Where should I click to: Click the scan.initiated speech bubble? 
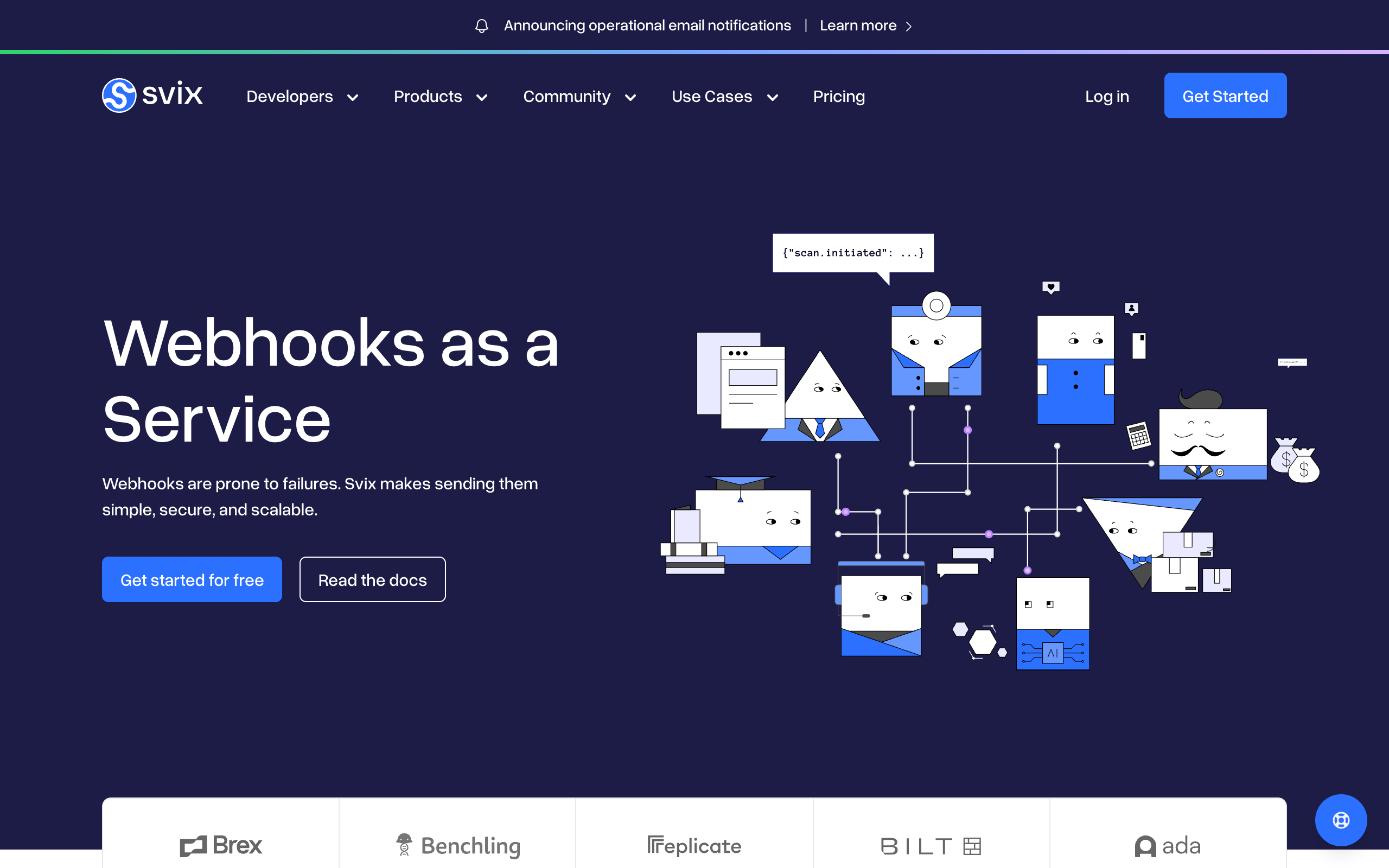click(853, 253)
